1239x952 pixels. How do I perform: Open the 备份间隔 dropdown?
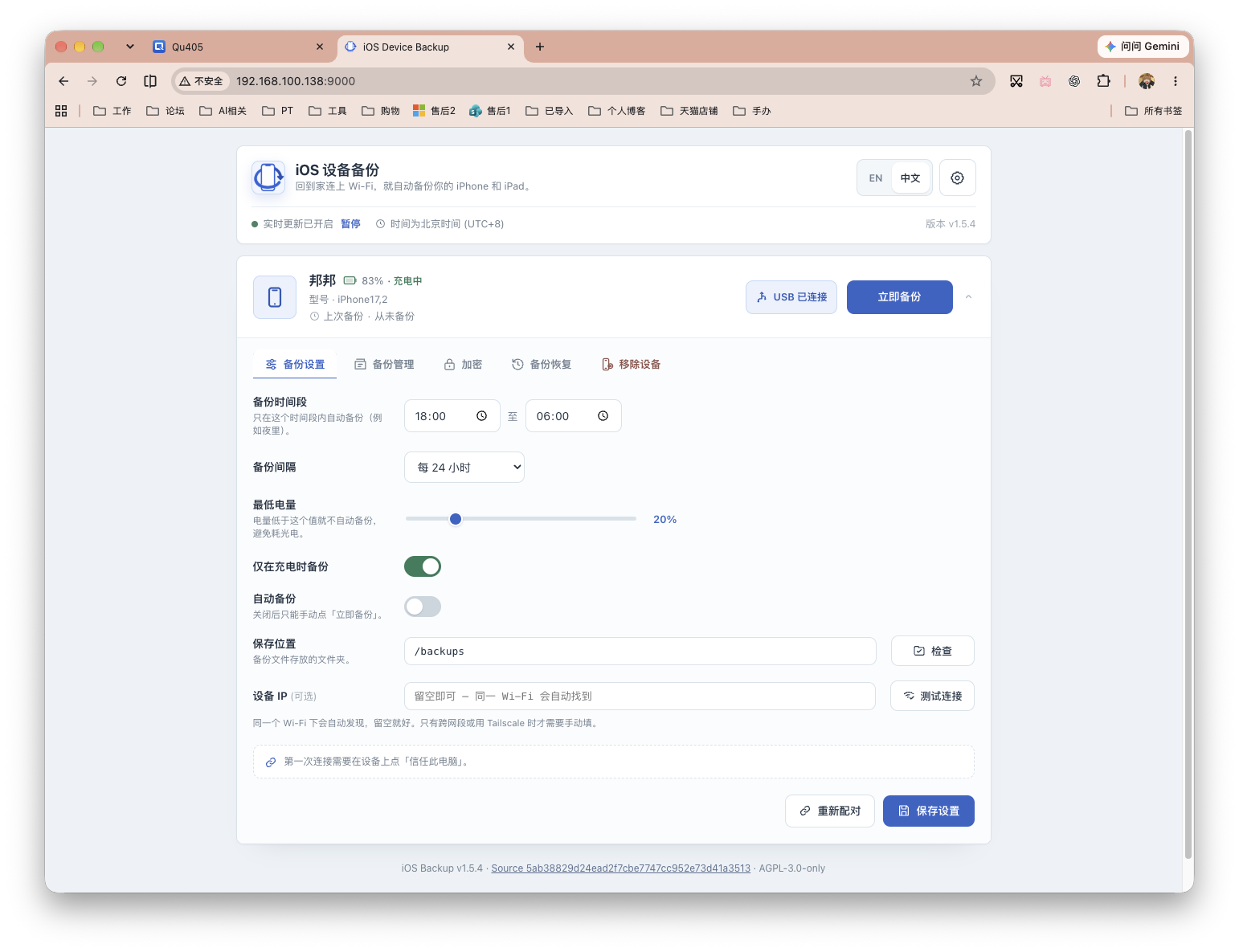pos(464,468)
